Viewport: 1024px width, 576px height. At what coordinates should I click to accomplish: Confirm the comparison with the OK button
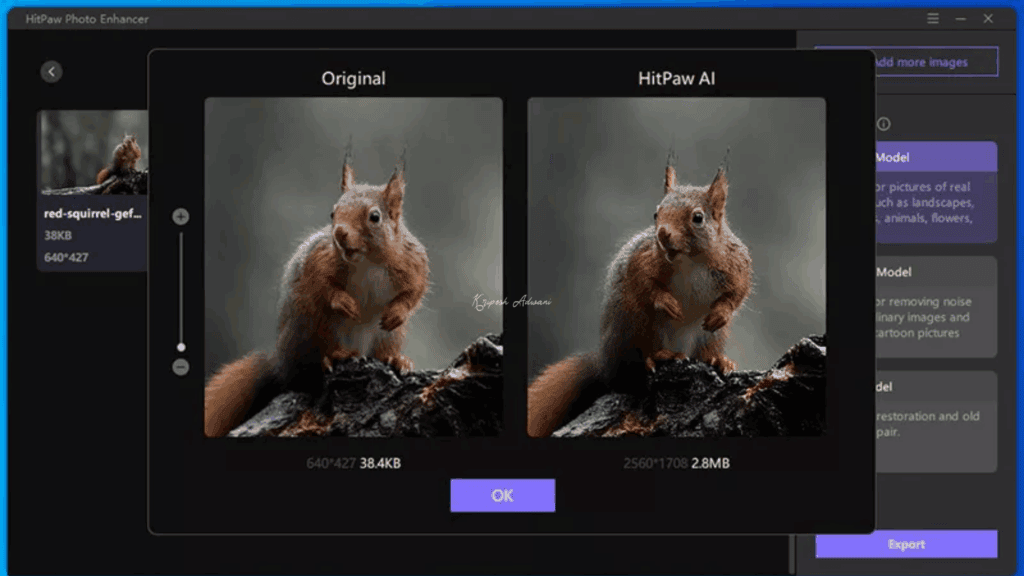(502, 495)
